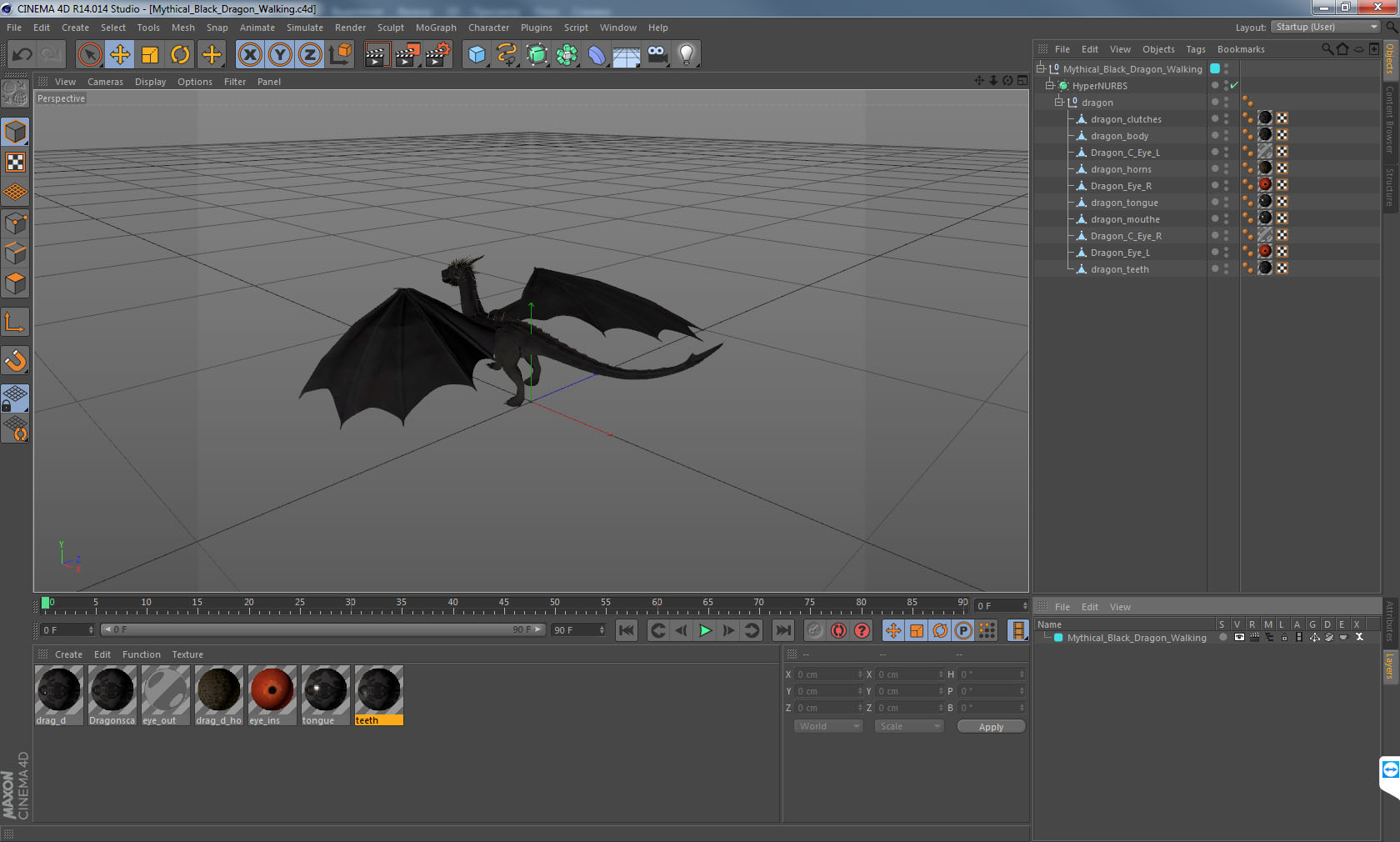This screenshot has height=842, width=1400.
Task: Select dragon_teeth object in tree
Action: click(1119, 269)
